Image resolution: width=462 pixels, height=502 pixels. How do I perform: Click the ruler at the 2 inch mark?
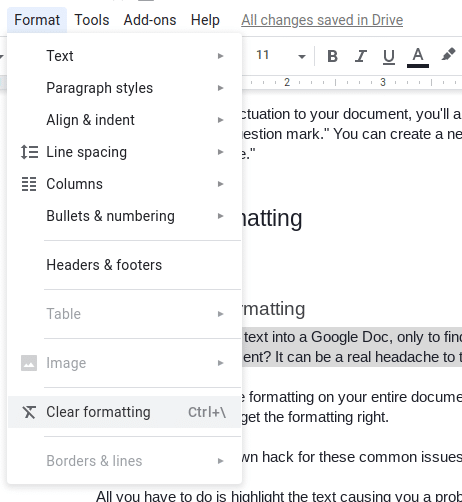pos(287,82)
